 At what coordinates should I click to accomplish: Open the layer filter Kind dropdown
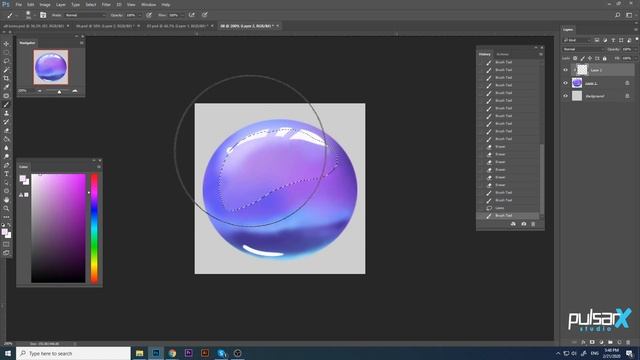pyautogui.click(x=576, y=40)
